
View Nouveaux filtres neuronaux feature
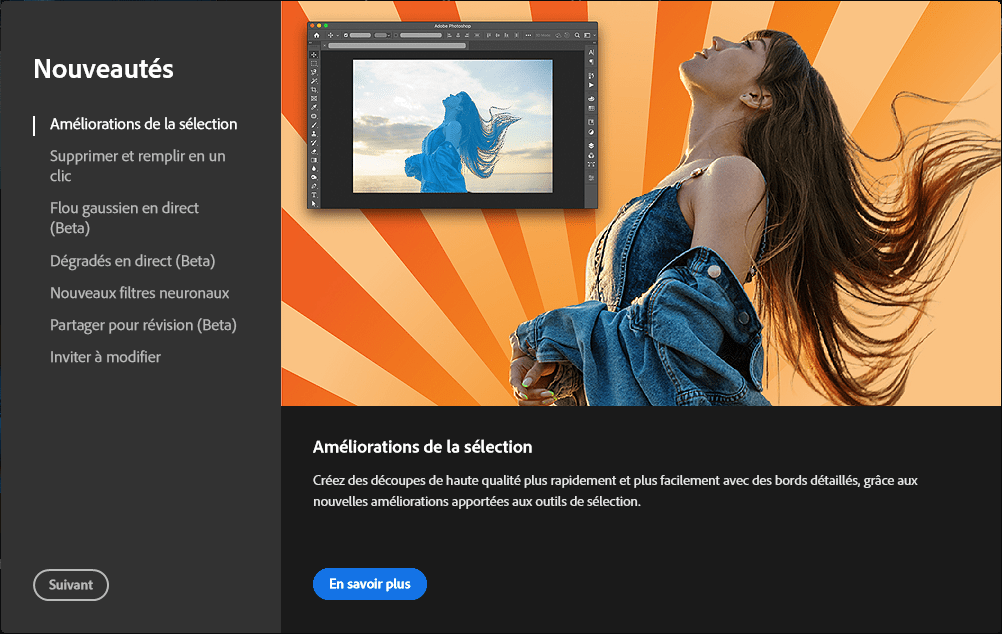click(139, 293)
